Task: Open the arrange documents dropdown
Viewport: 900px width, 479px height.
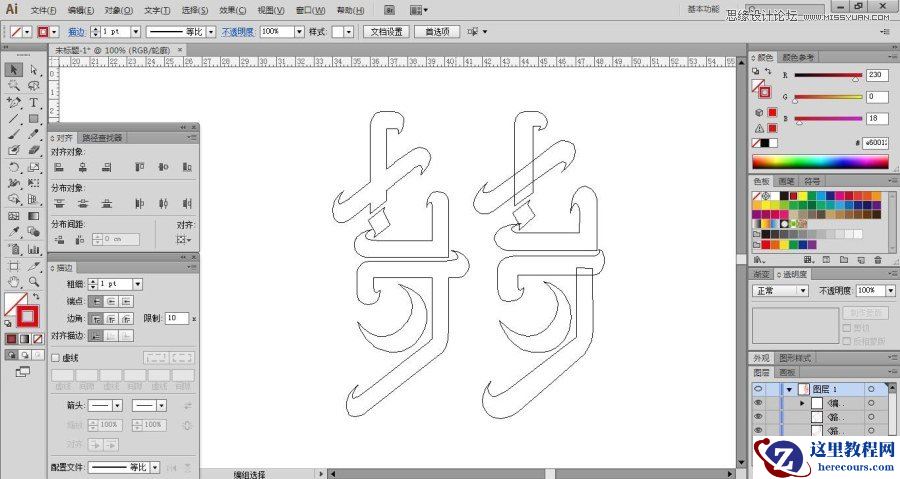Action: pos(418,10)
